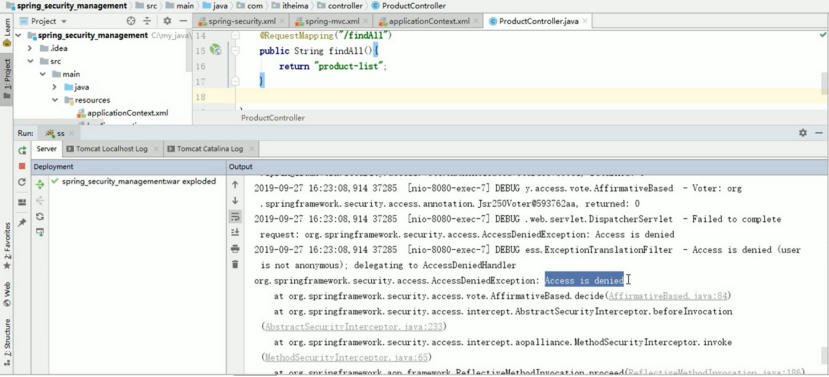Click Locate/Scroll from Source target icon in Project panel
The image size is (829, 377).
tap(131, 21)
